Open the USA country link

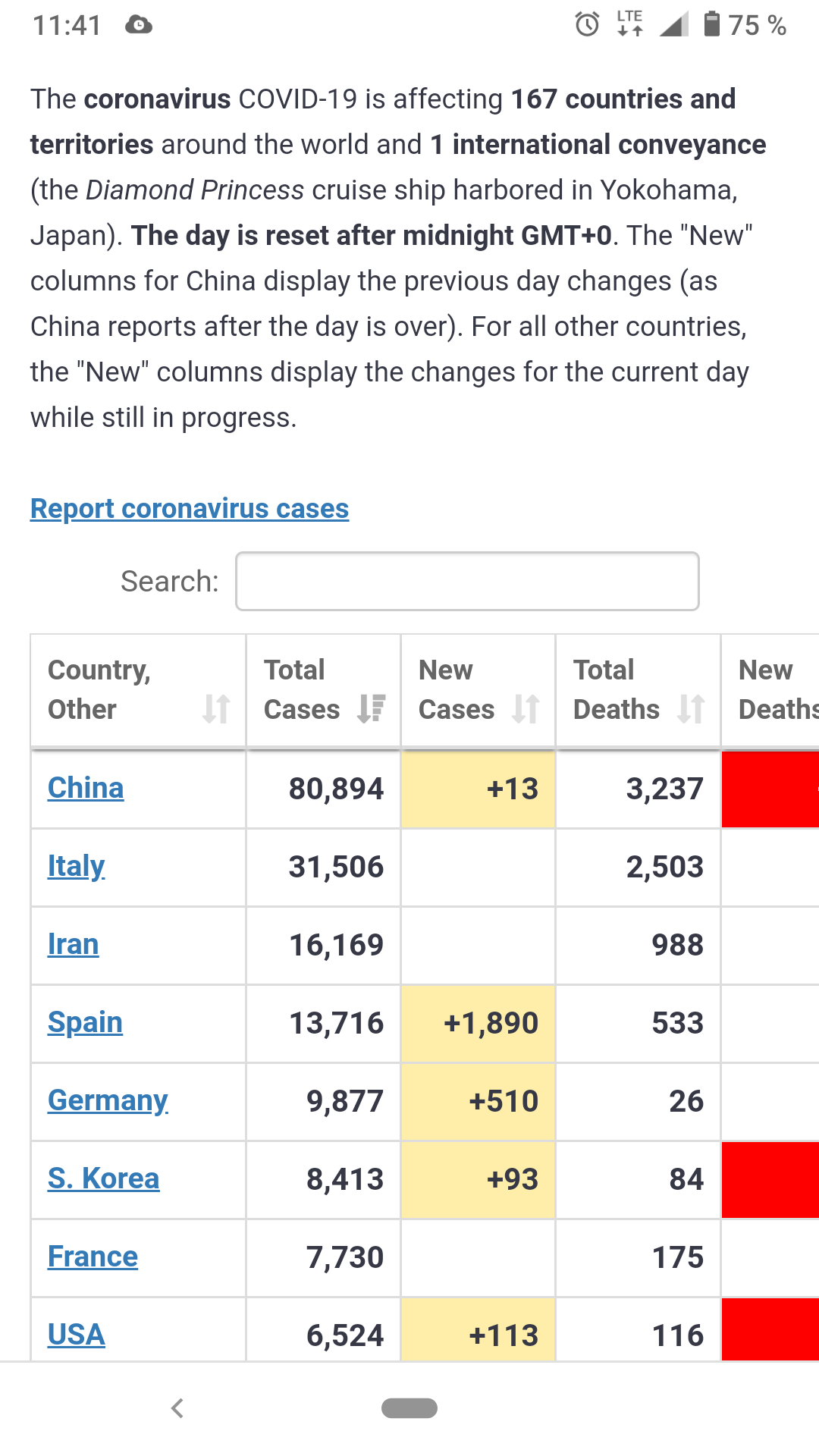tap(77, 1335)
